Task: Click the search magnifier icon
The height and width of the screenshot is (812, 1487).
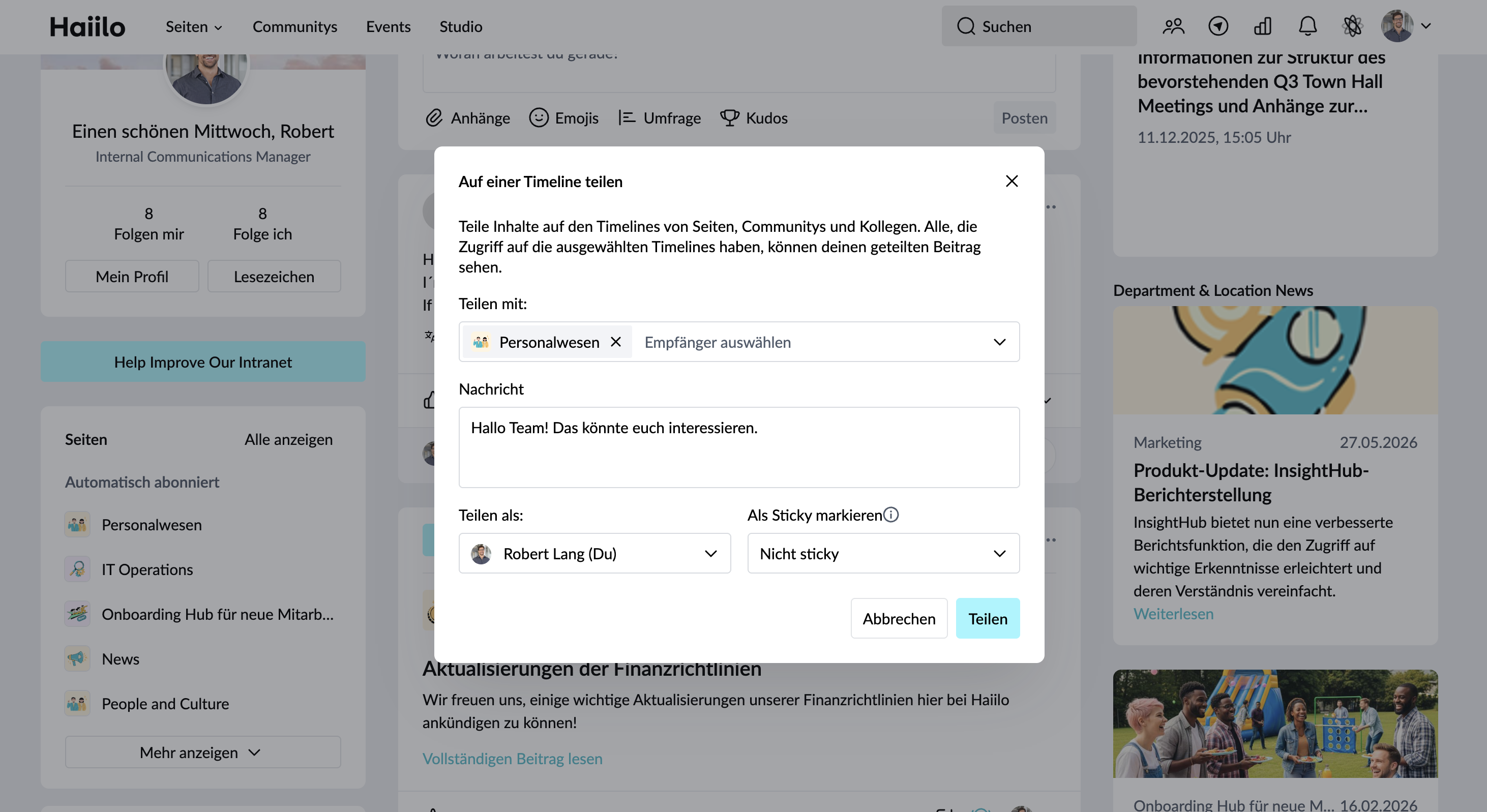Action: click(x=966, y=26)
